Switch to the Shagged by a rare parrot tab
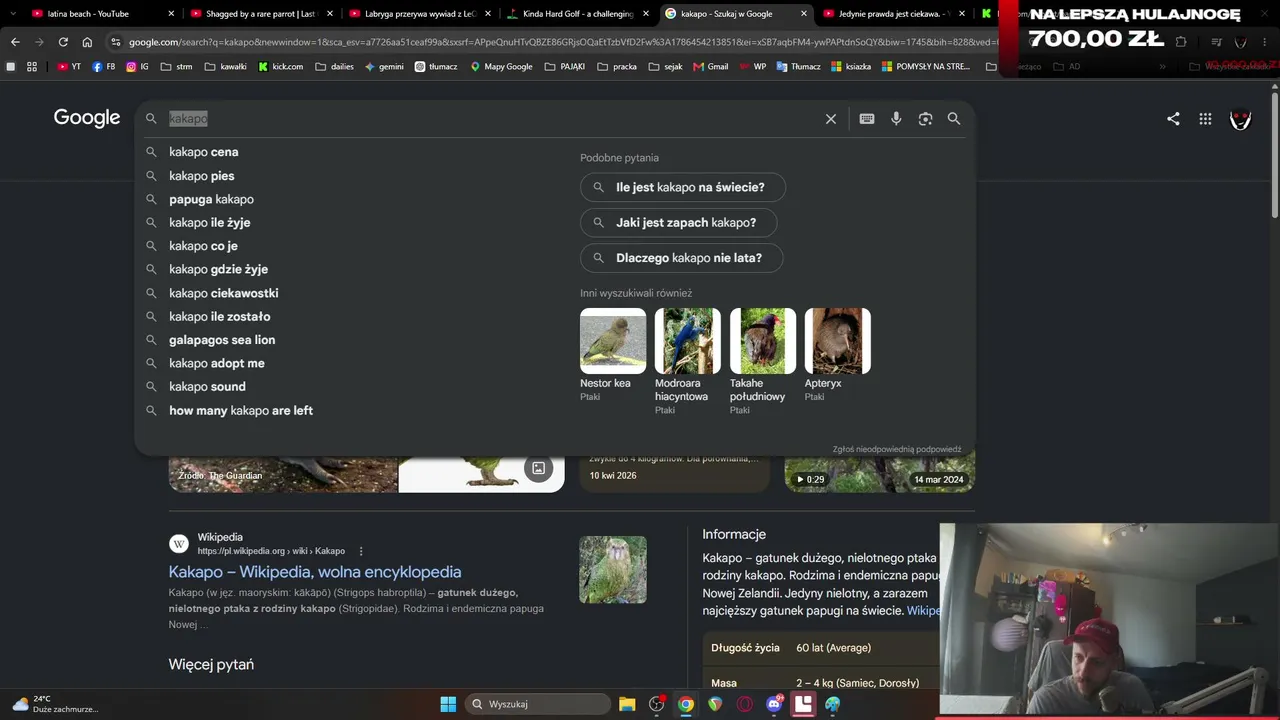The width and height of the screenshot is (1280, 720). point(260,14)
